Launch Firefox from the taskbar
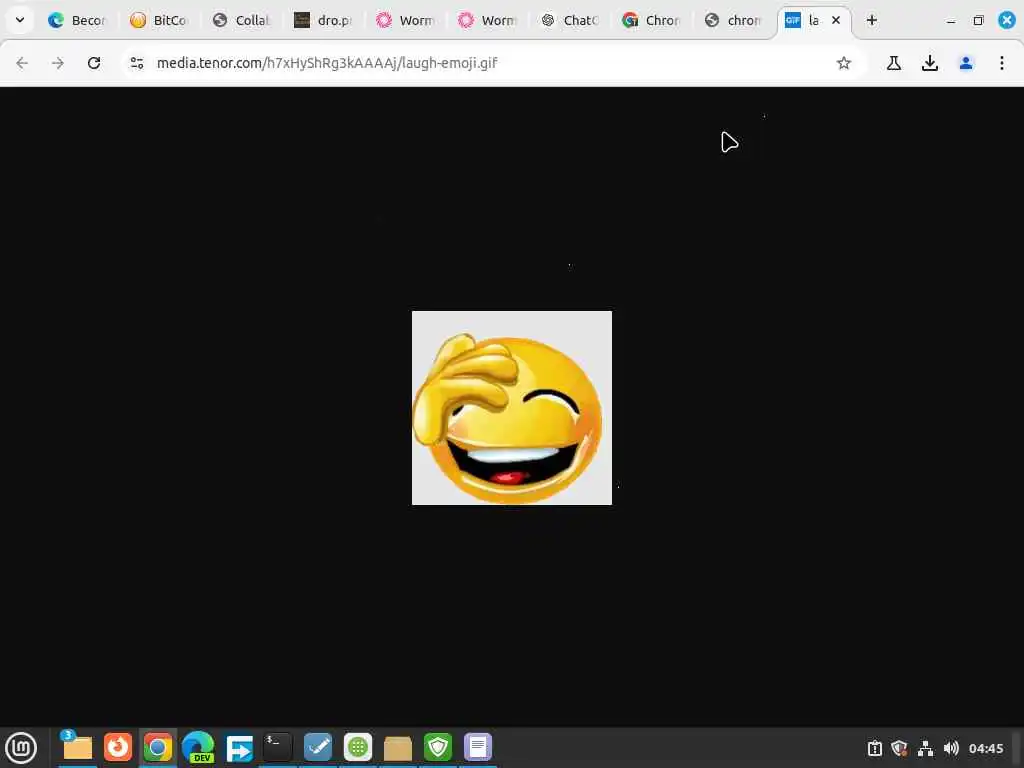 (118, 746)
